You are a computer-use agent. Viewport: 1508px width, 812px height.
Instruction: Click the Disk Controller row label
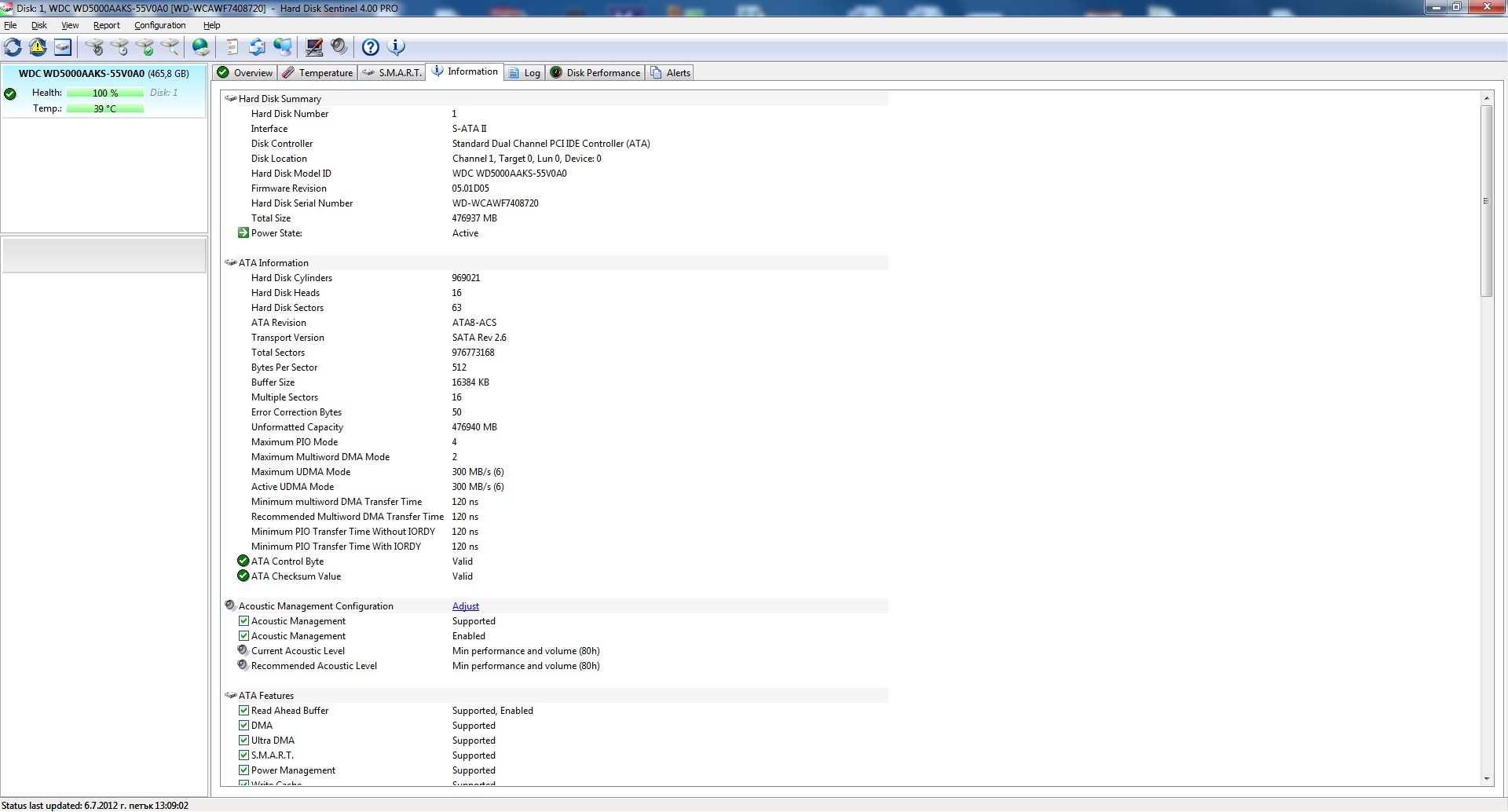(281, 143)
